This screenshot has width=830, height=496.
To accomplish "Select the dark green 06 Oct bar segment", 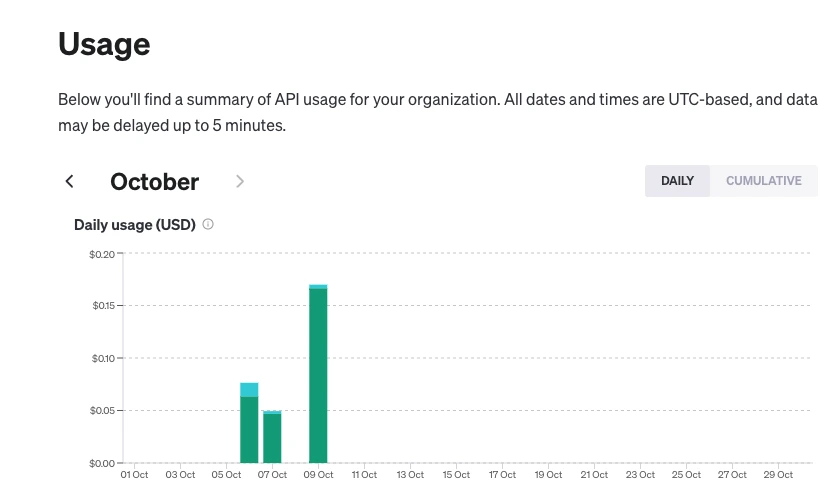I will click(249, 430).
